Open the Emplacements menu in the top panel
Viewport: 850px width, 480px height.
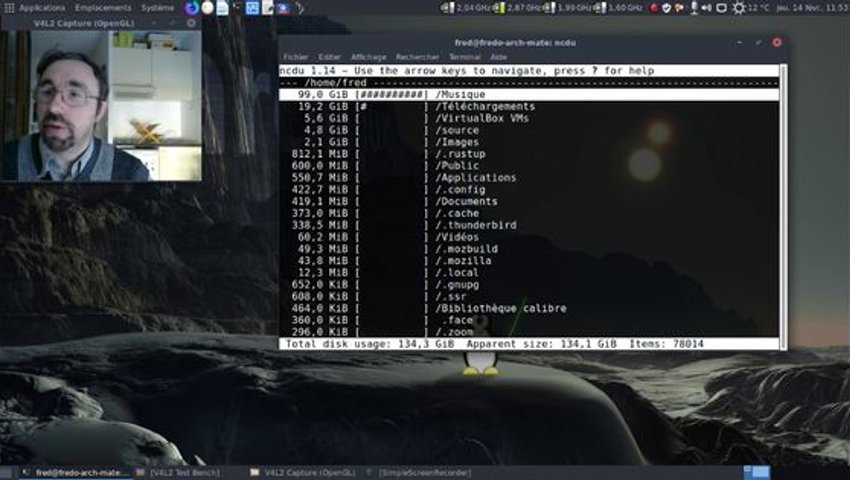coord(103,8)
